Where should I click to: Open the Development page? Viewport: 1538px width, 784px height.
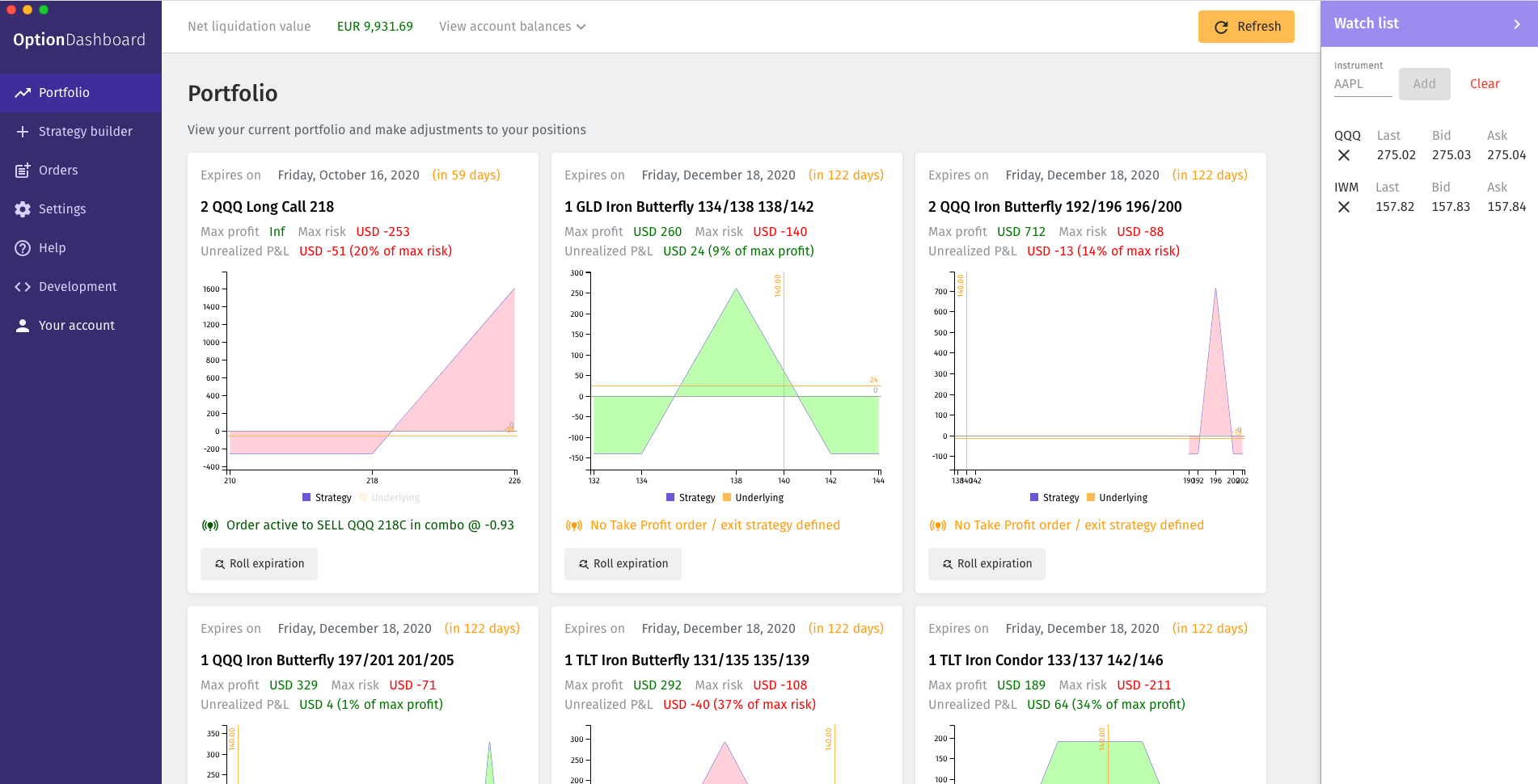[x=77, y=286]
